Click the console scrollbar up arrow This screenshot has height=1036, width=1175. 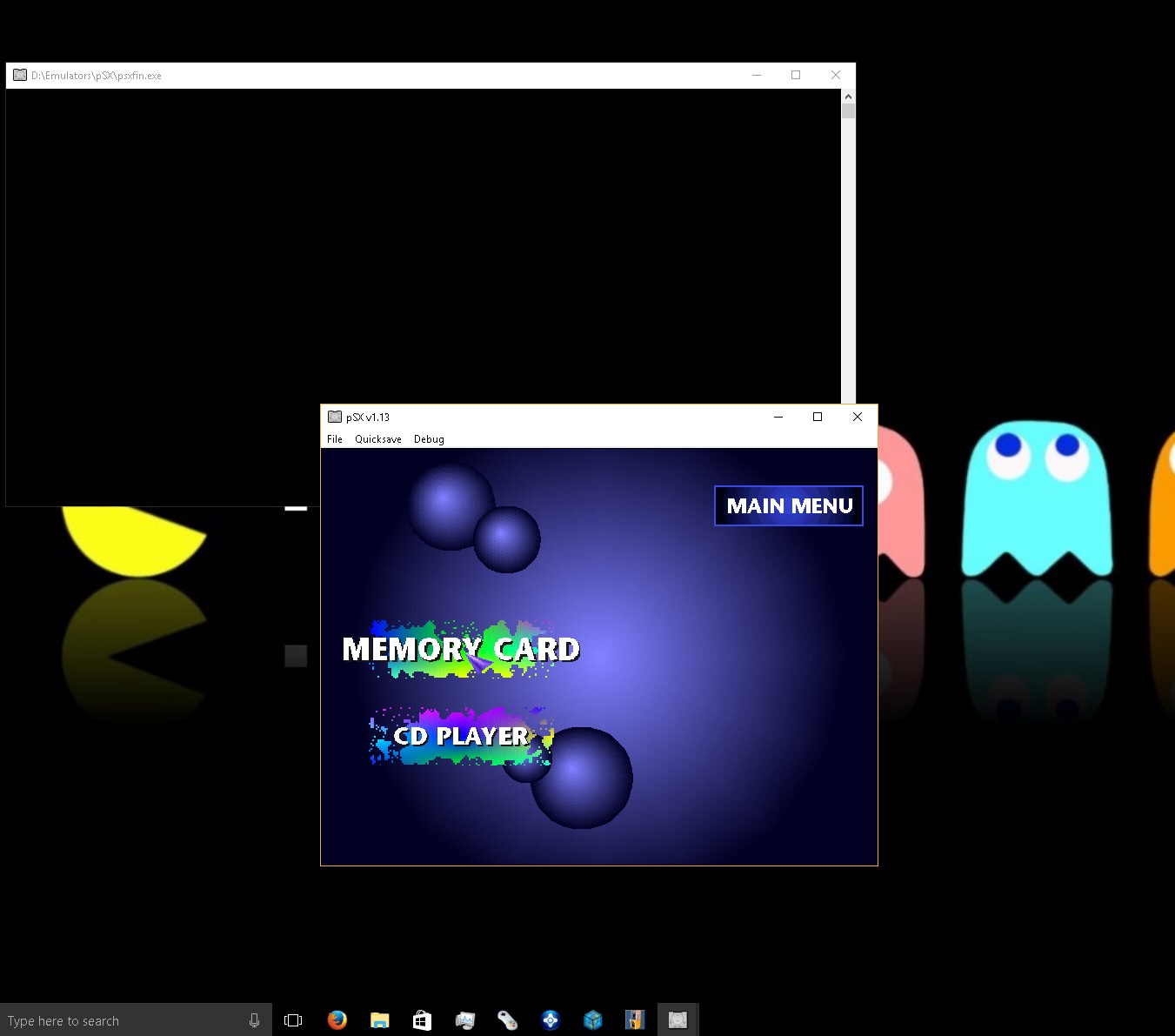(x=848, y=96)
